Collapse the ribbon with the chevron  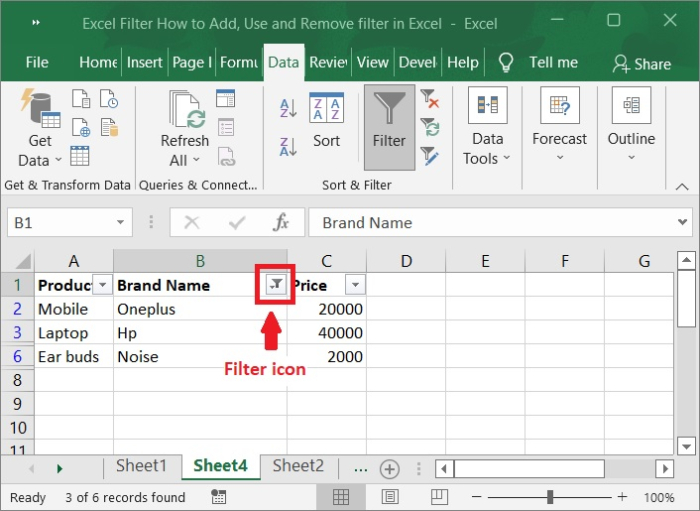[682, 187]
